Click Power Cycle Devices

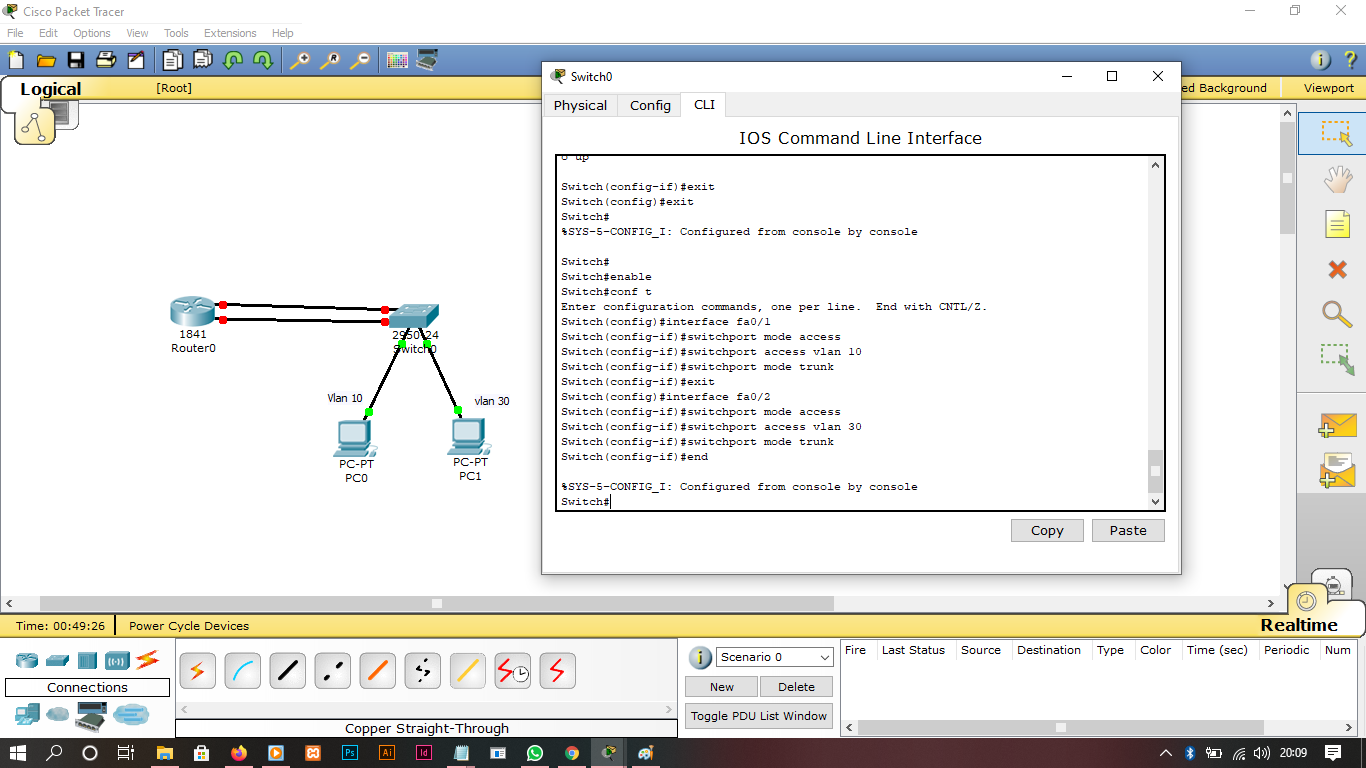[x=189, y=626]
